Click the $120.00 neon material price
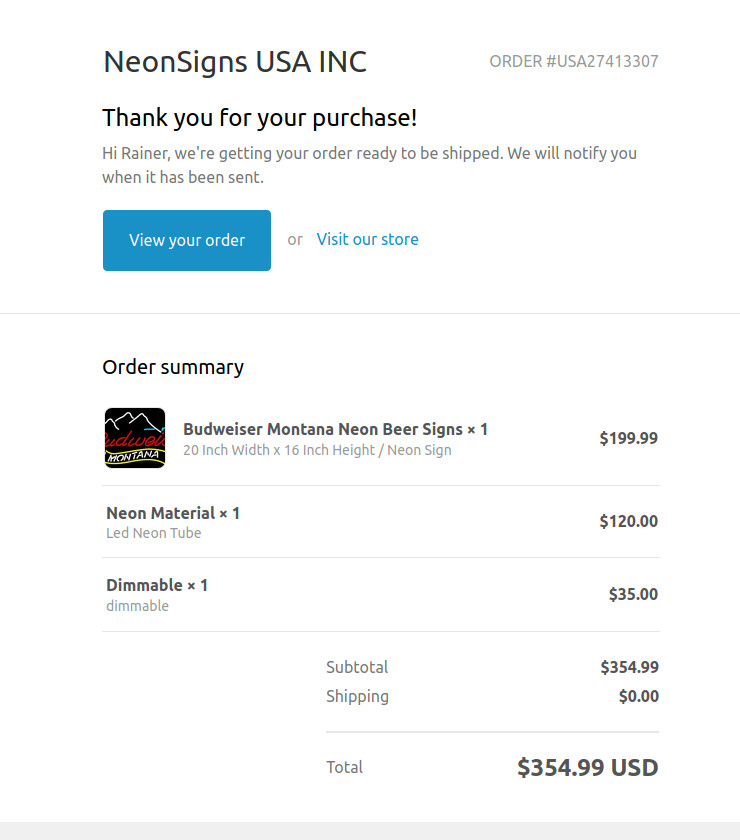The image size is (740, 840). [x=628, y=521]
